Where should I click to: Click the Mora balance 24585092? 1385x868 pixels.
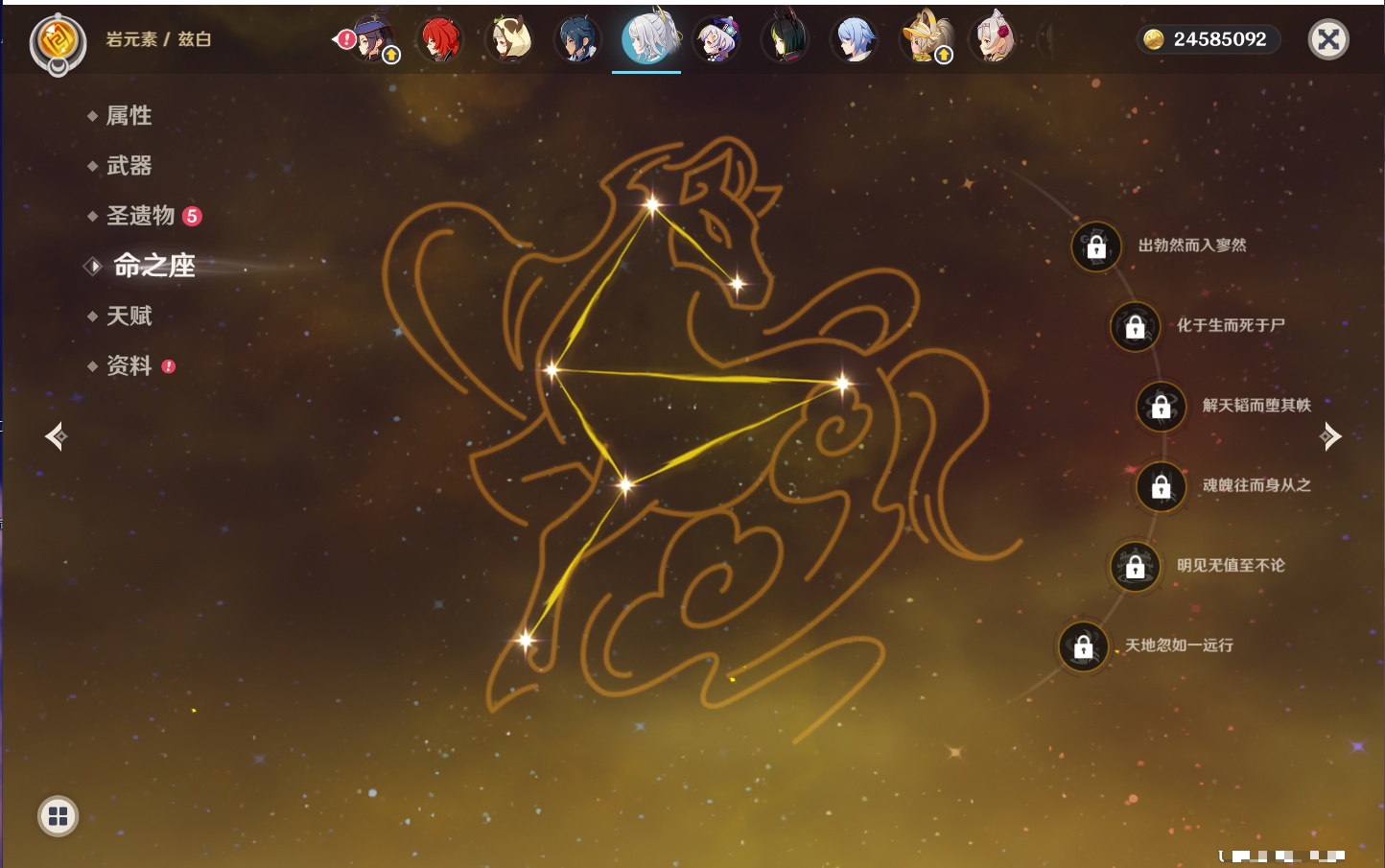1208,39
